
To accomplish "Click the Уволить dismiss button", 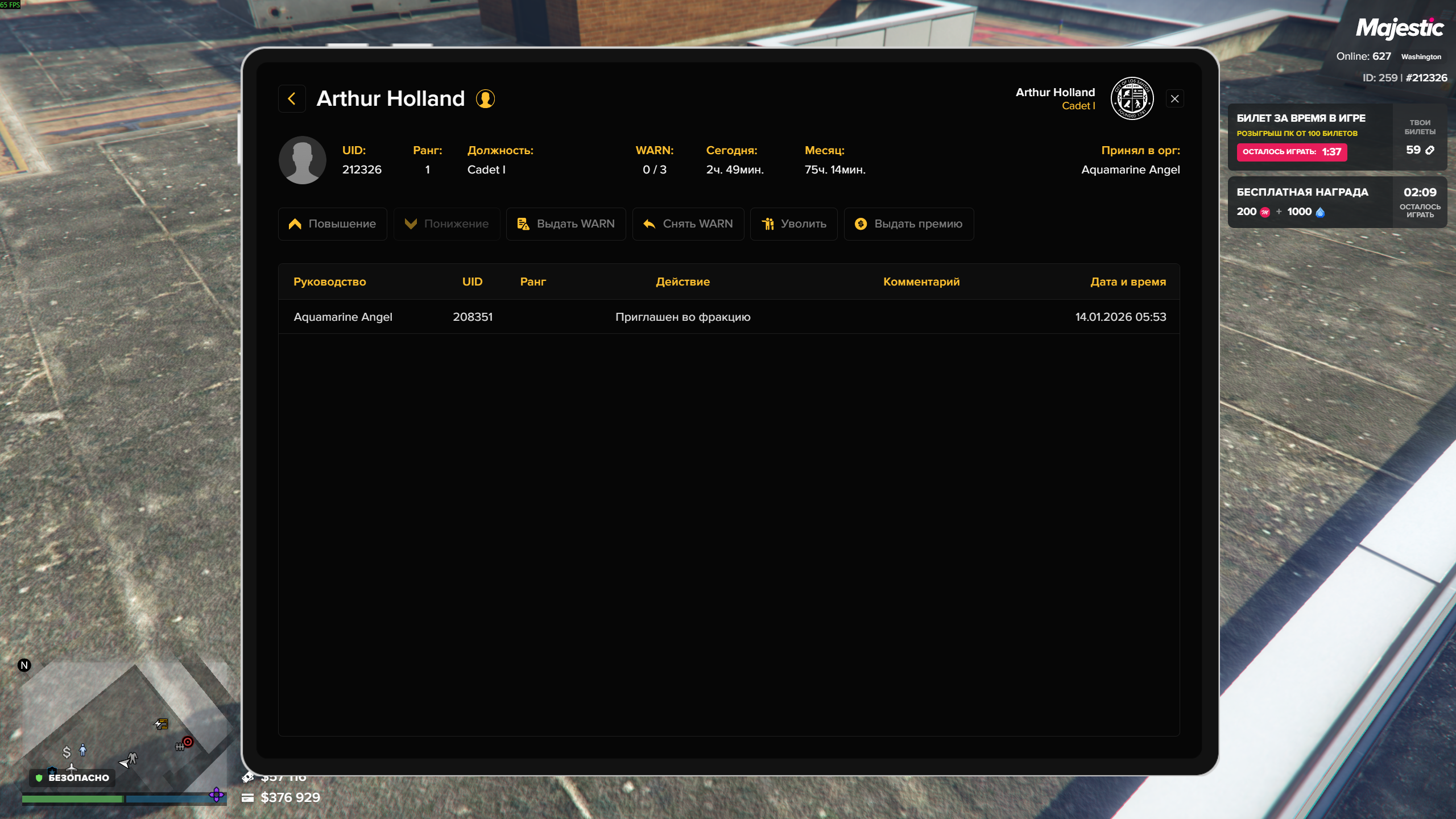I will [x=794, y=224].
